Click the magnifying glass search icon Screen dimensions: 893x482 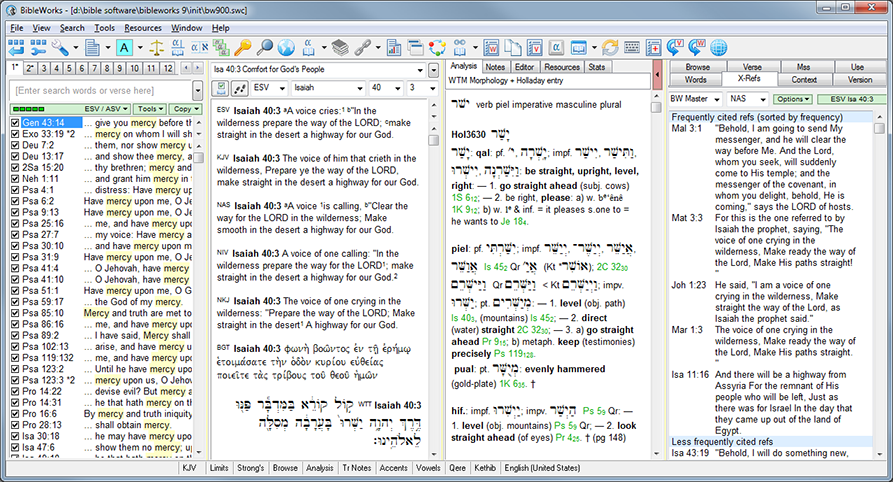click(x=264, y=47)
